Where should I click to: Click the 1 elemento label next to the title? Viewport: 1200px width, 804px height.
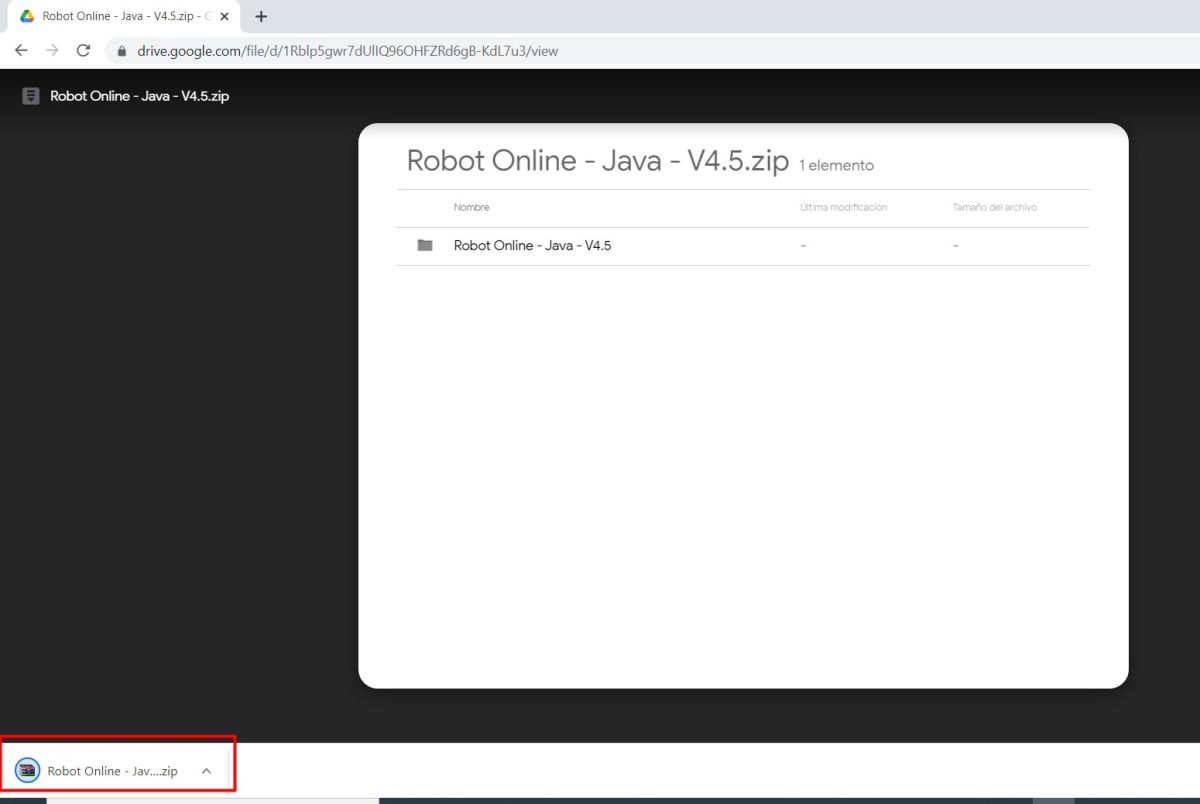[x=836, y=164]
